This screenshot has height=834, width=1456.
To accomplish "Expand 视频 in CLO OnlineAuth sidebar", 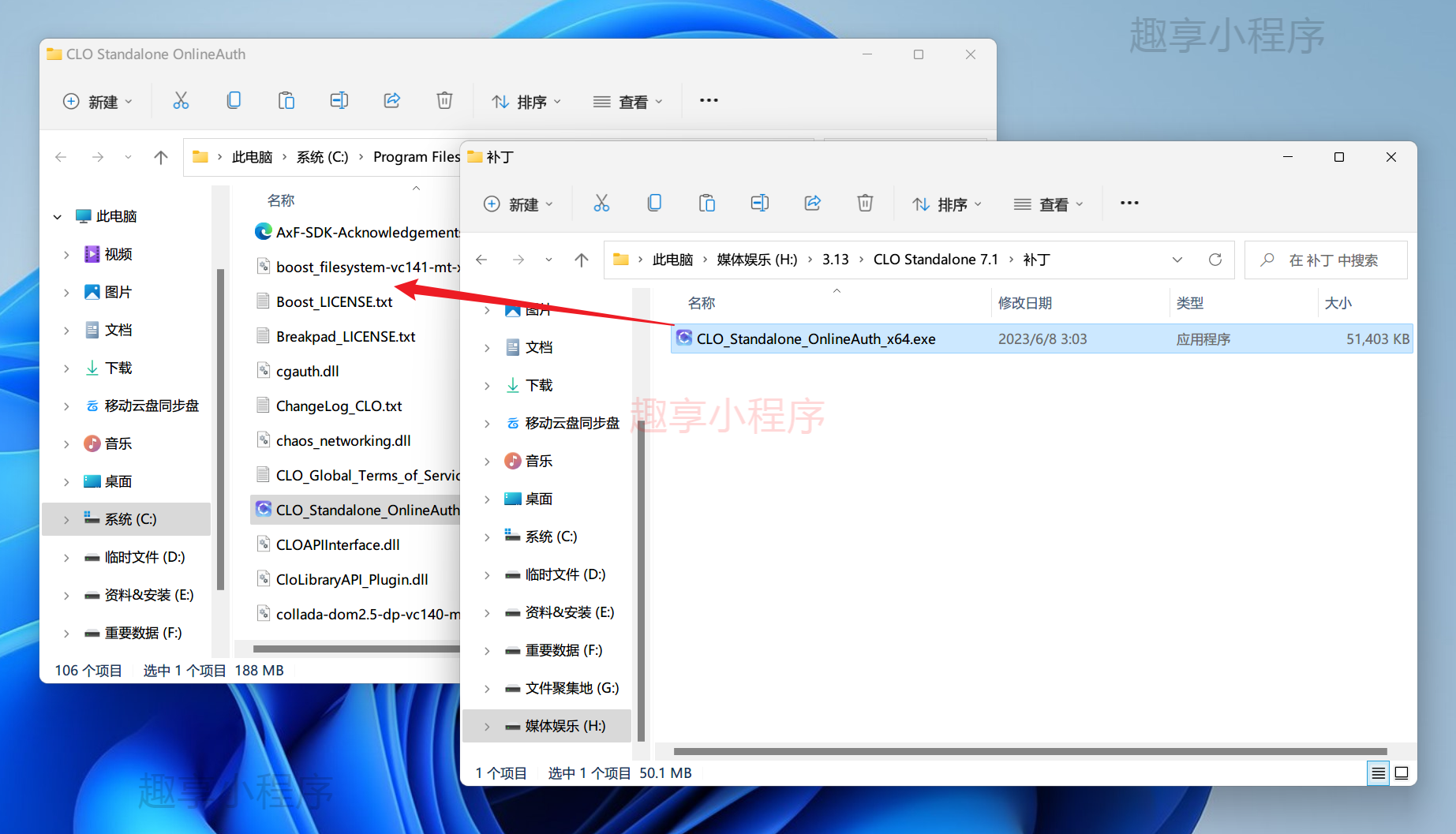I will [x=66, y=254].
